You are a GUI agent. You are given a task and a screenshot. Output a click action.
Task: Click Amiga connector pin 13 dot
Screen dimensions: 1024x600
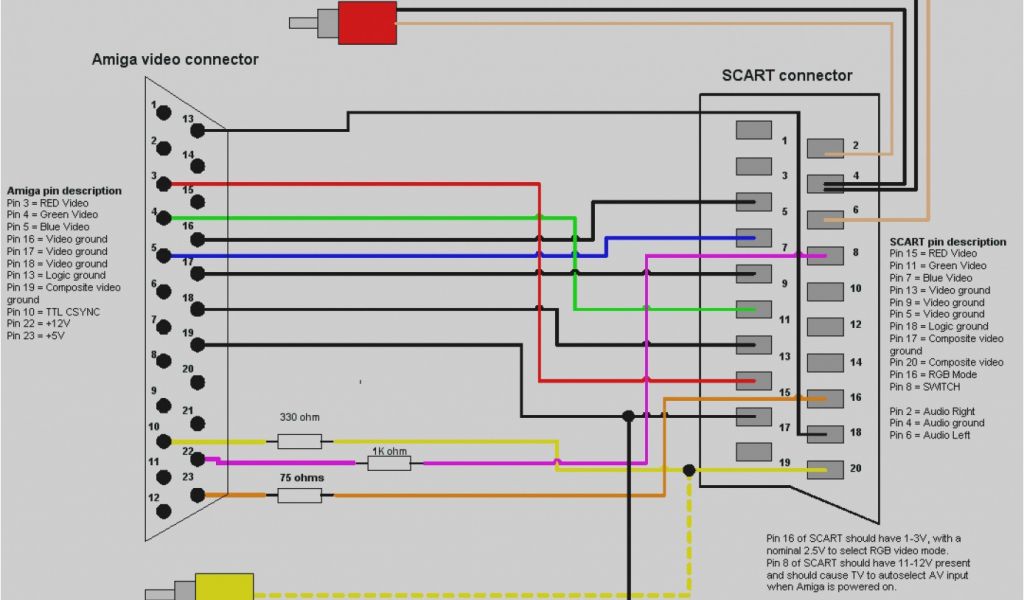[198, 130]
